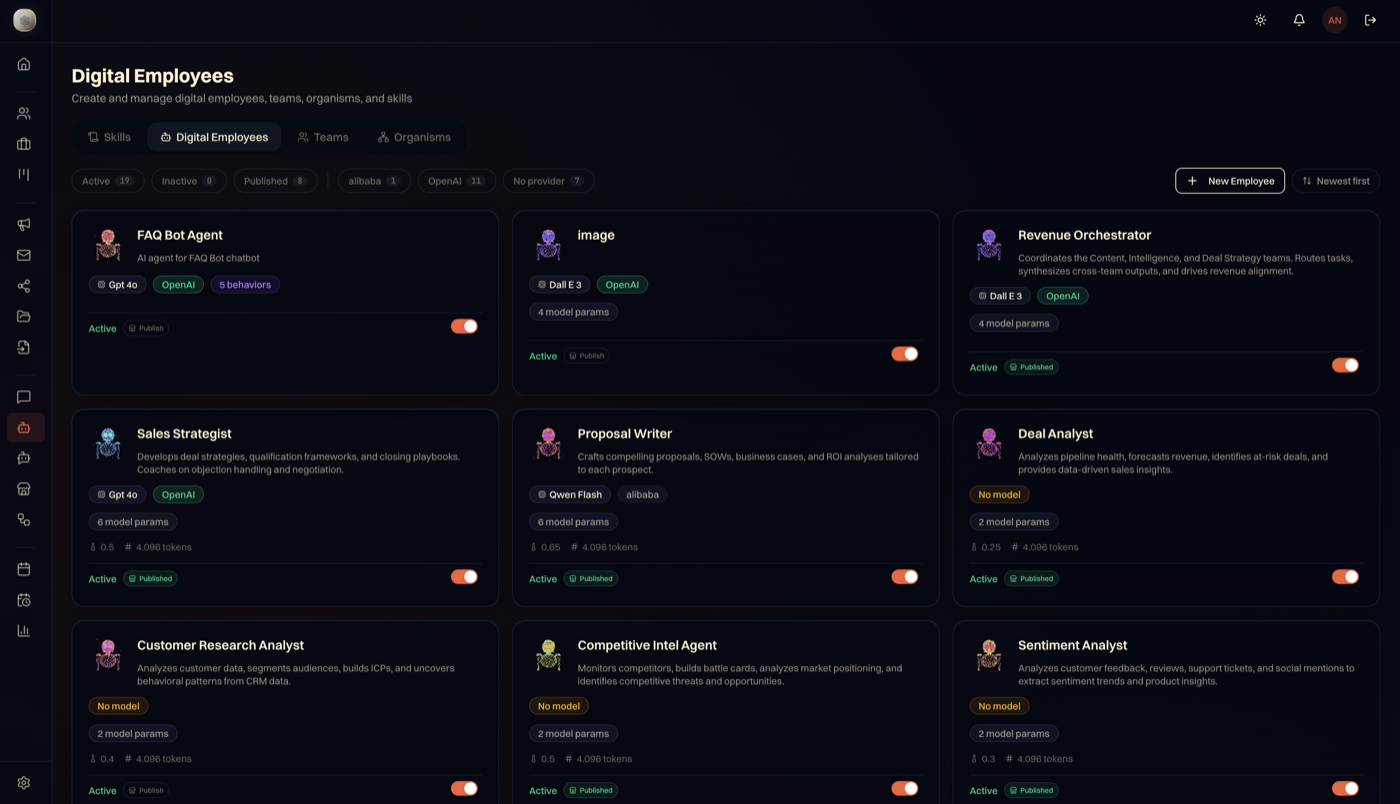1400x804 pixels.
Task: Open settings gear at sidebar bottom
Action: click(x=24, y=783)
